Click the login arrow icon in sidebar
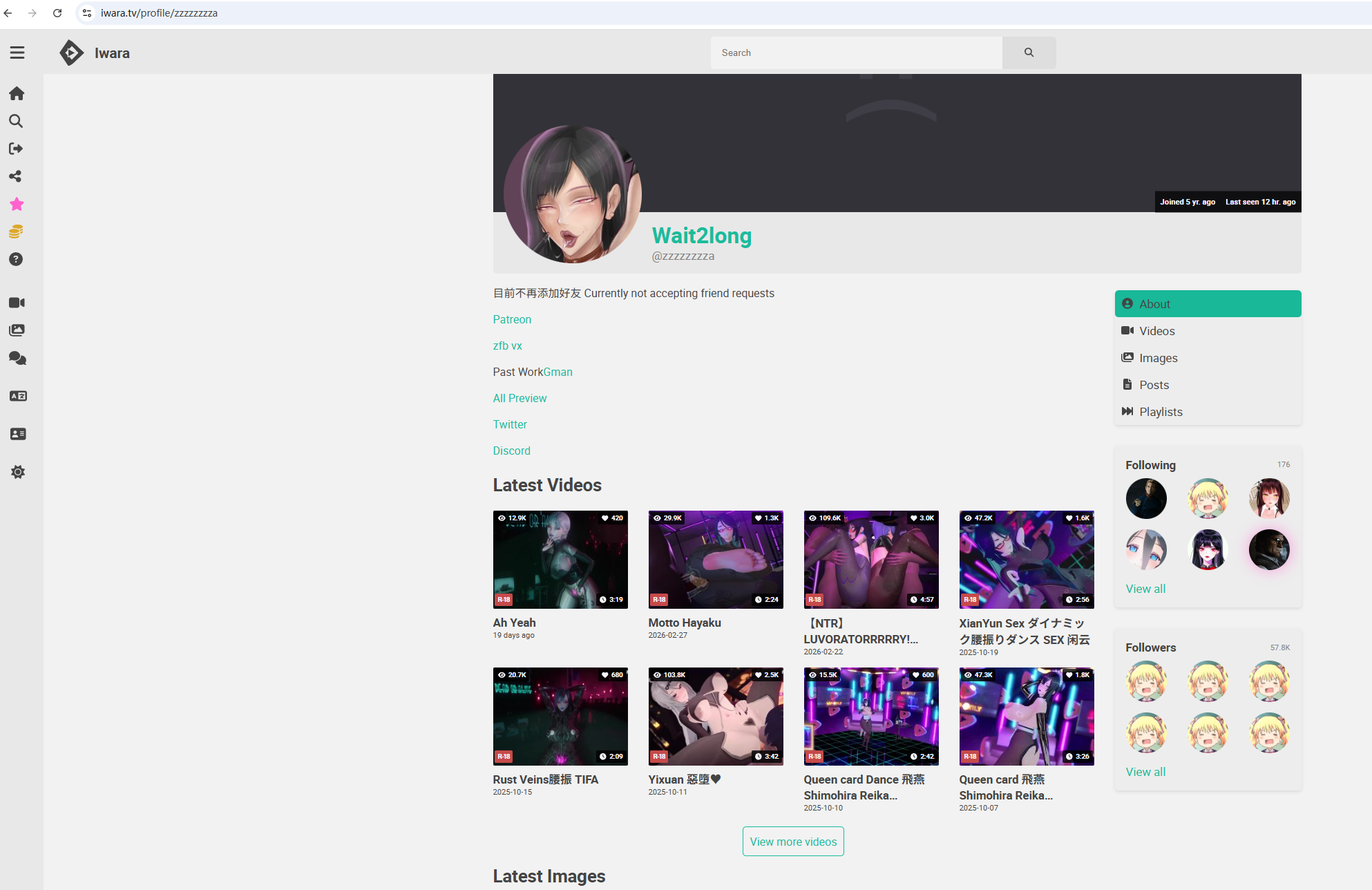The image size is (1372, 890). (x=16, y=149)
